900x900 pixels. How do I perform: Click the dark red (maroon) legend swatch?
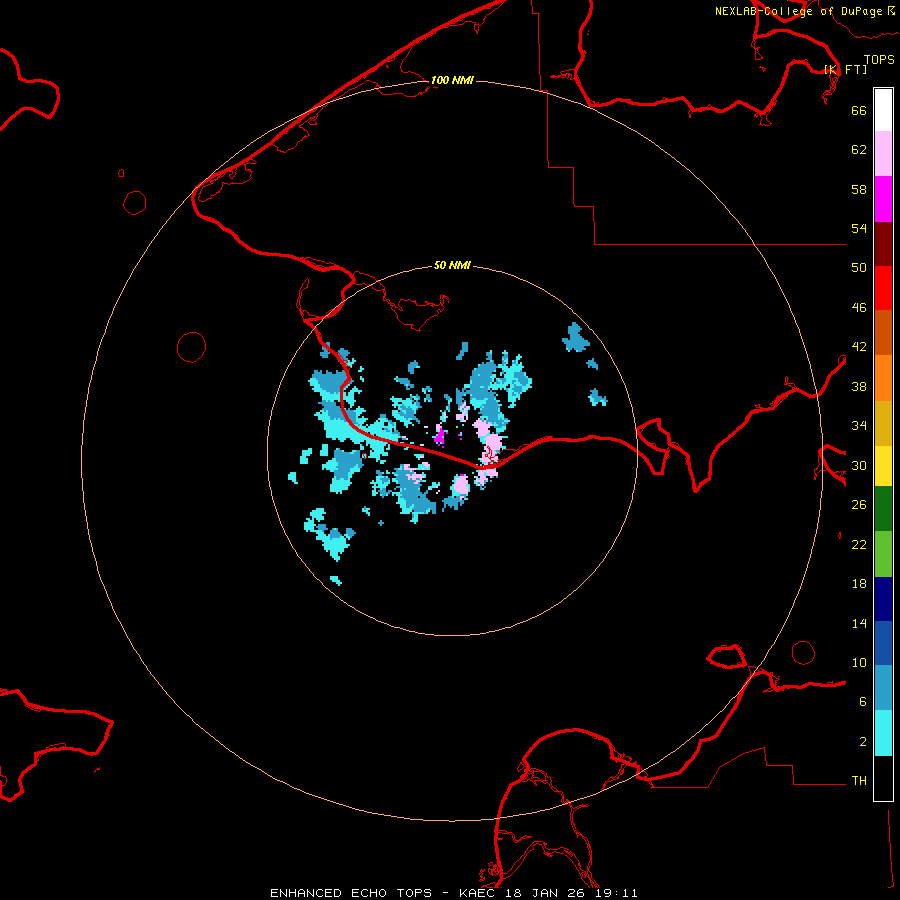(883, 245)
